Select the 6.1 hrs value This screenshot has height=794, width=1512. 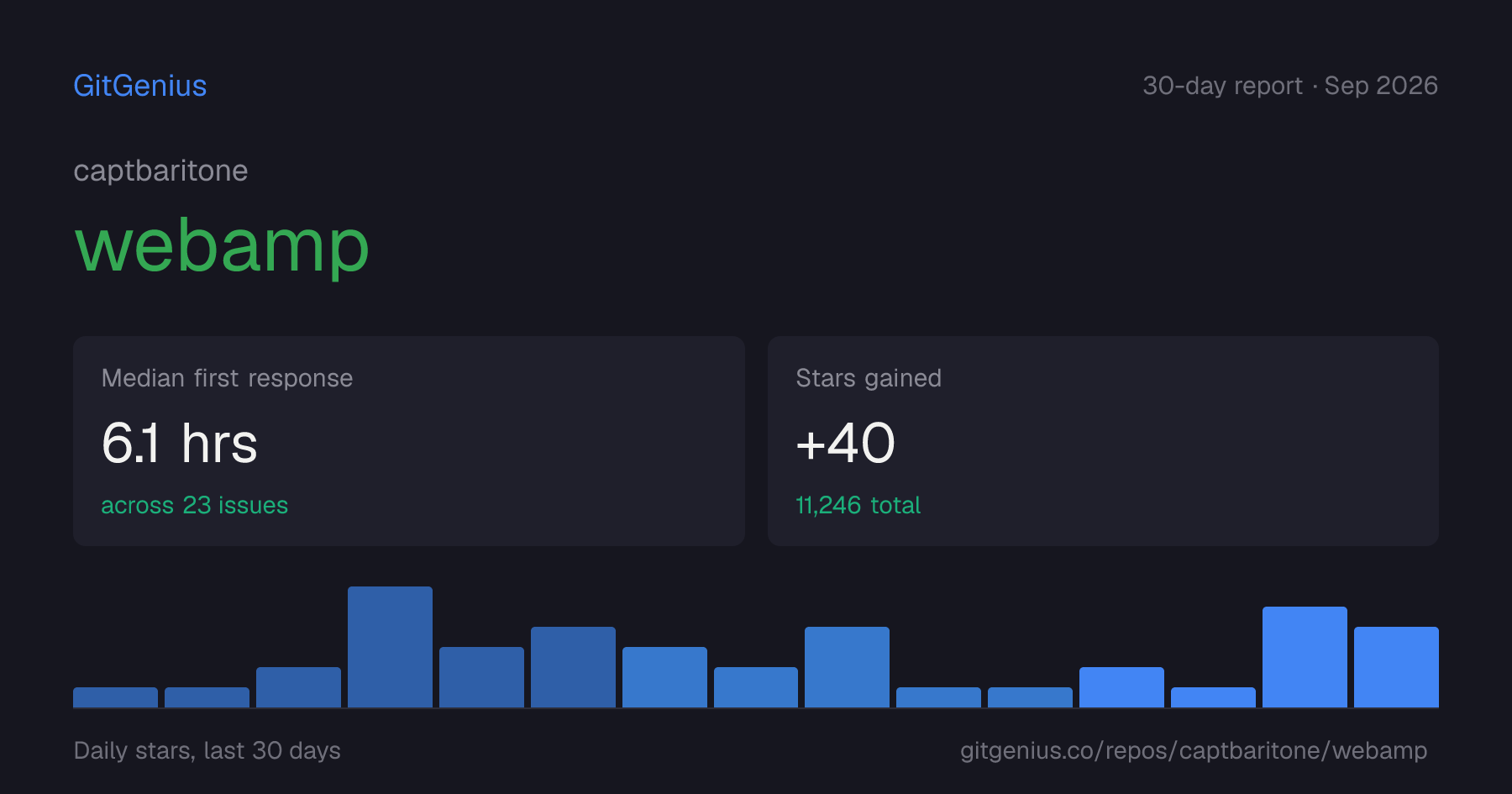[180, 444]
